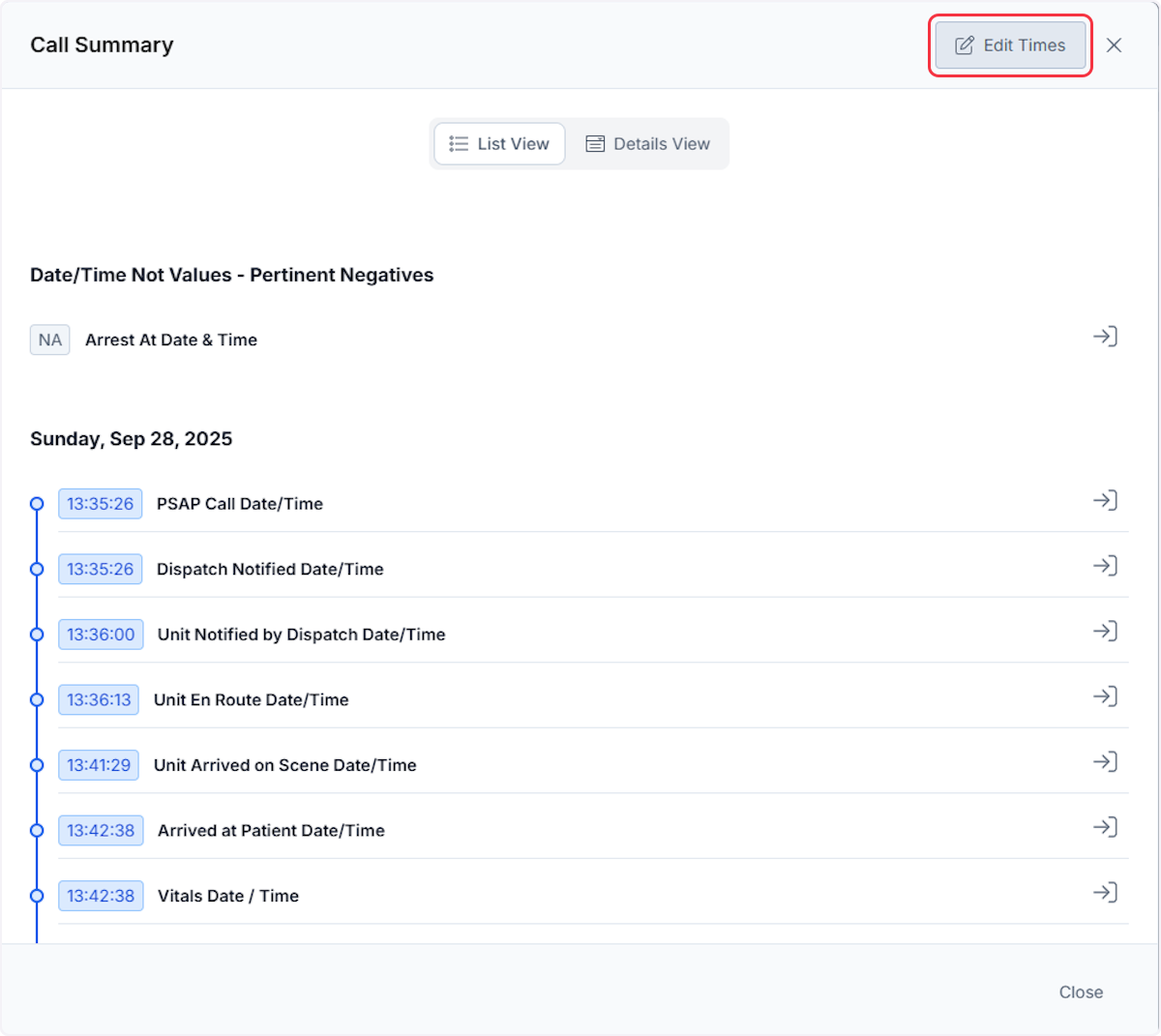Click timeline marker for Unit En Route
Screen dimensions: 1161x1036
pos(37,699)
